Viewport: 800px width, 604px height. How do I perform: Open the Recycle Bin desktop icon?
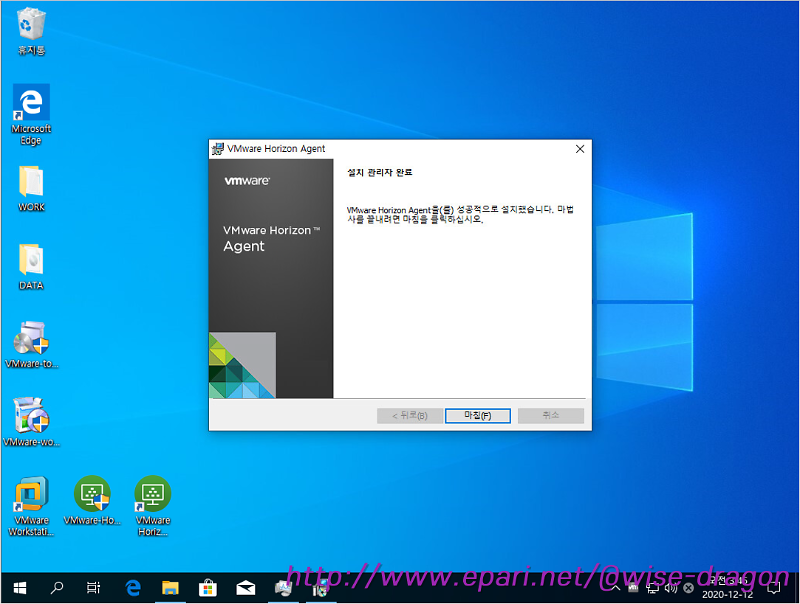[32, 31]
